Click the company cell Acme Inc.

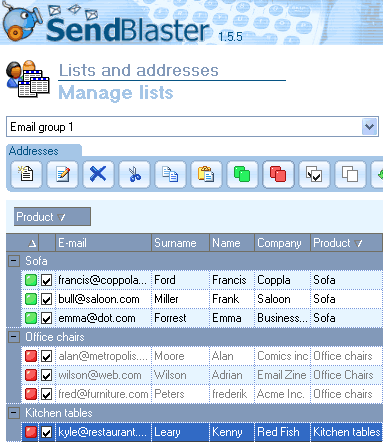[x=282, y=394]
